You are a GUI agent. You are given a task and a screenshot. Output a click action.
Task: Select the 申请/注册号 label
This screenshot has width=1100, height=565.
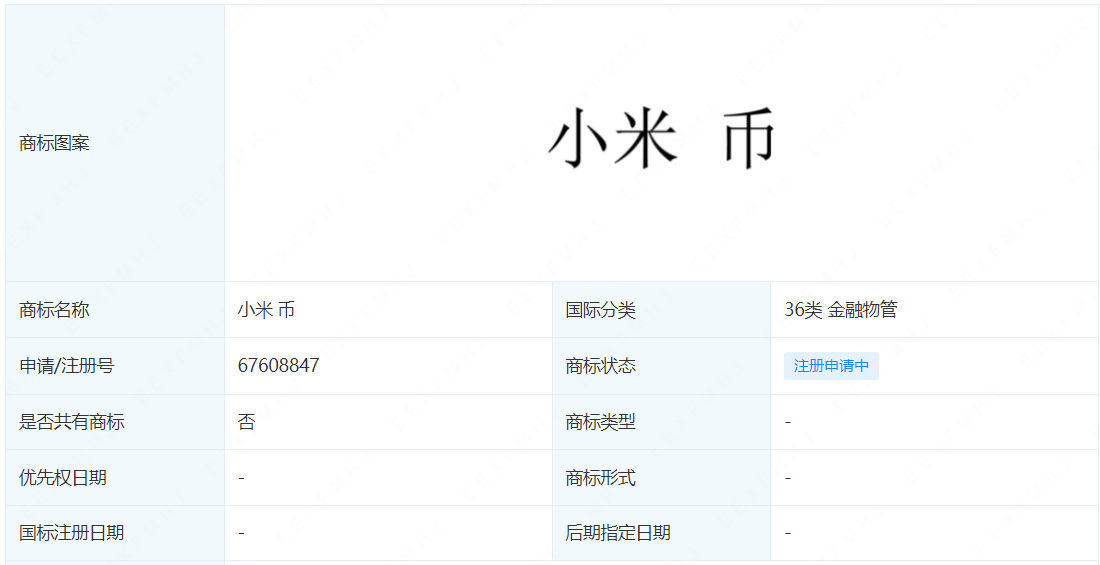pos(67,366)
